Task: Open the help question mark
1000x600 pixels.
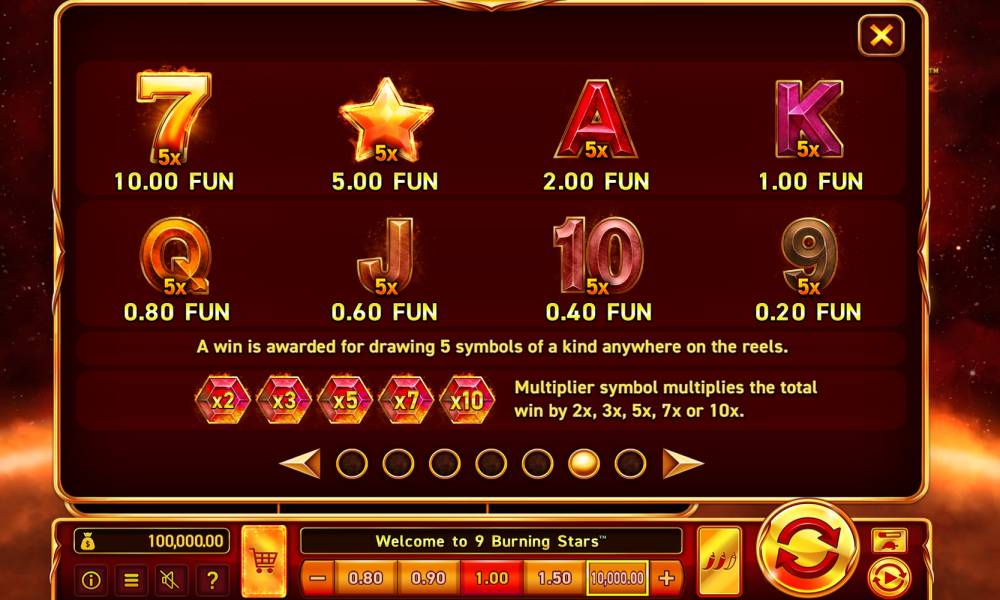Action: (212, 580)
